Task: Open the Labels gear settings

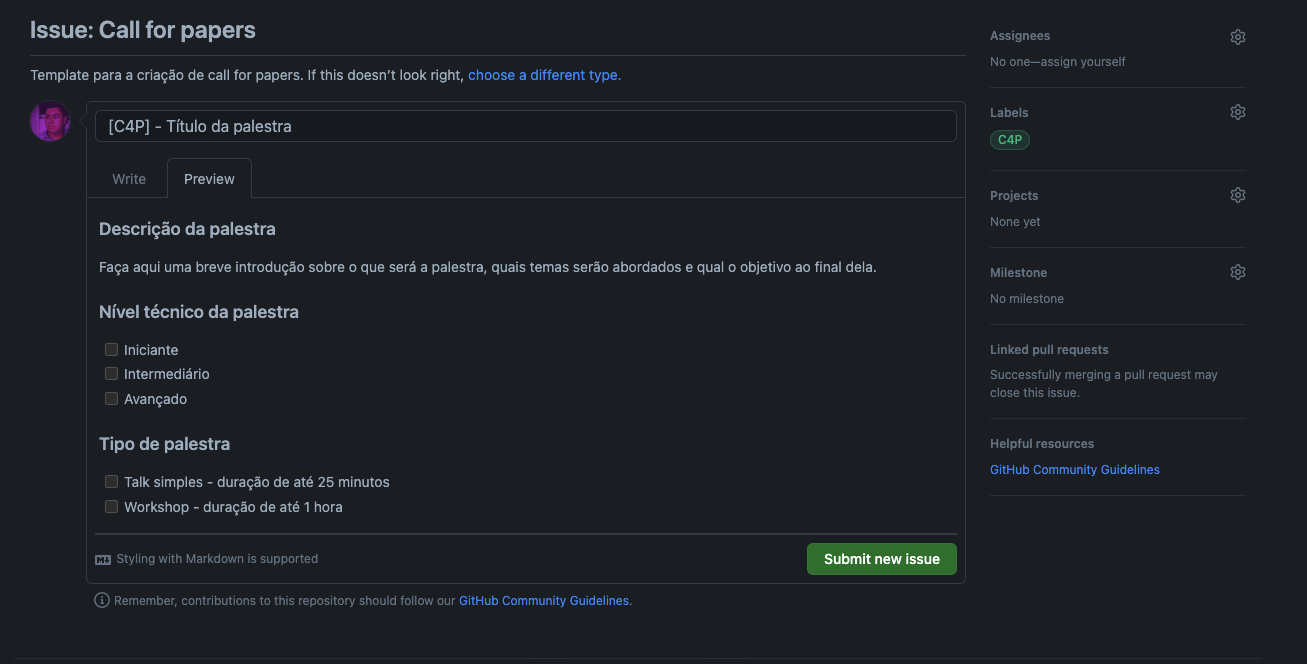Action: 1237,112
